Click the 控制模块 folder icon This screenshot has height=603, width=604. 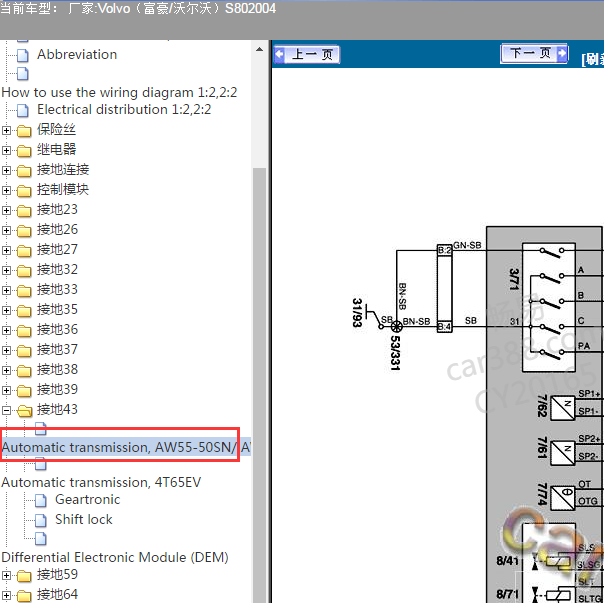(24, 191)
